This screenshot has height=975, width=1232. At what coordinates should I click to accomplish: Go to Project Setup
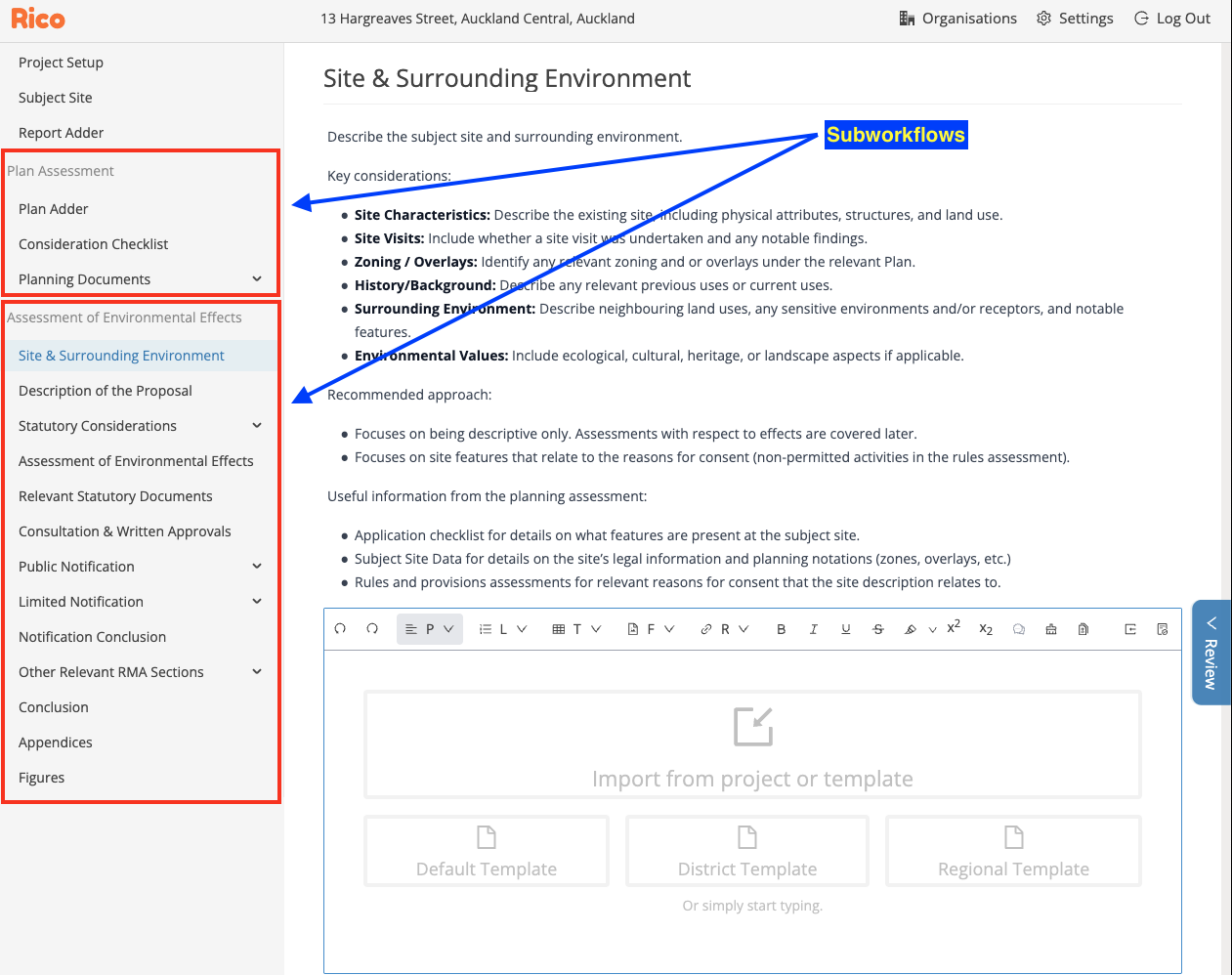pyautogui.click(x=61, y=63)
